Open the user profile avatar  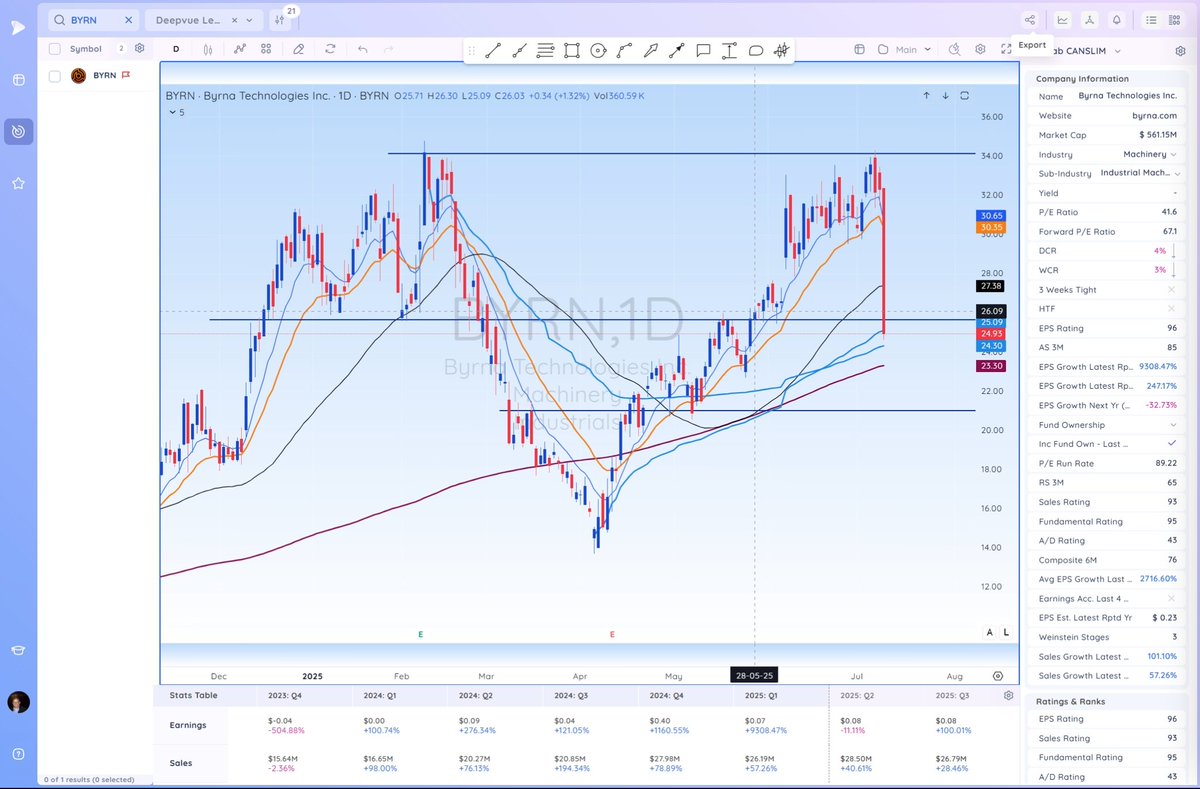click(19, 702)
